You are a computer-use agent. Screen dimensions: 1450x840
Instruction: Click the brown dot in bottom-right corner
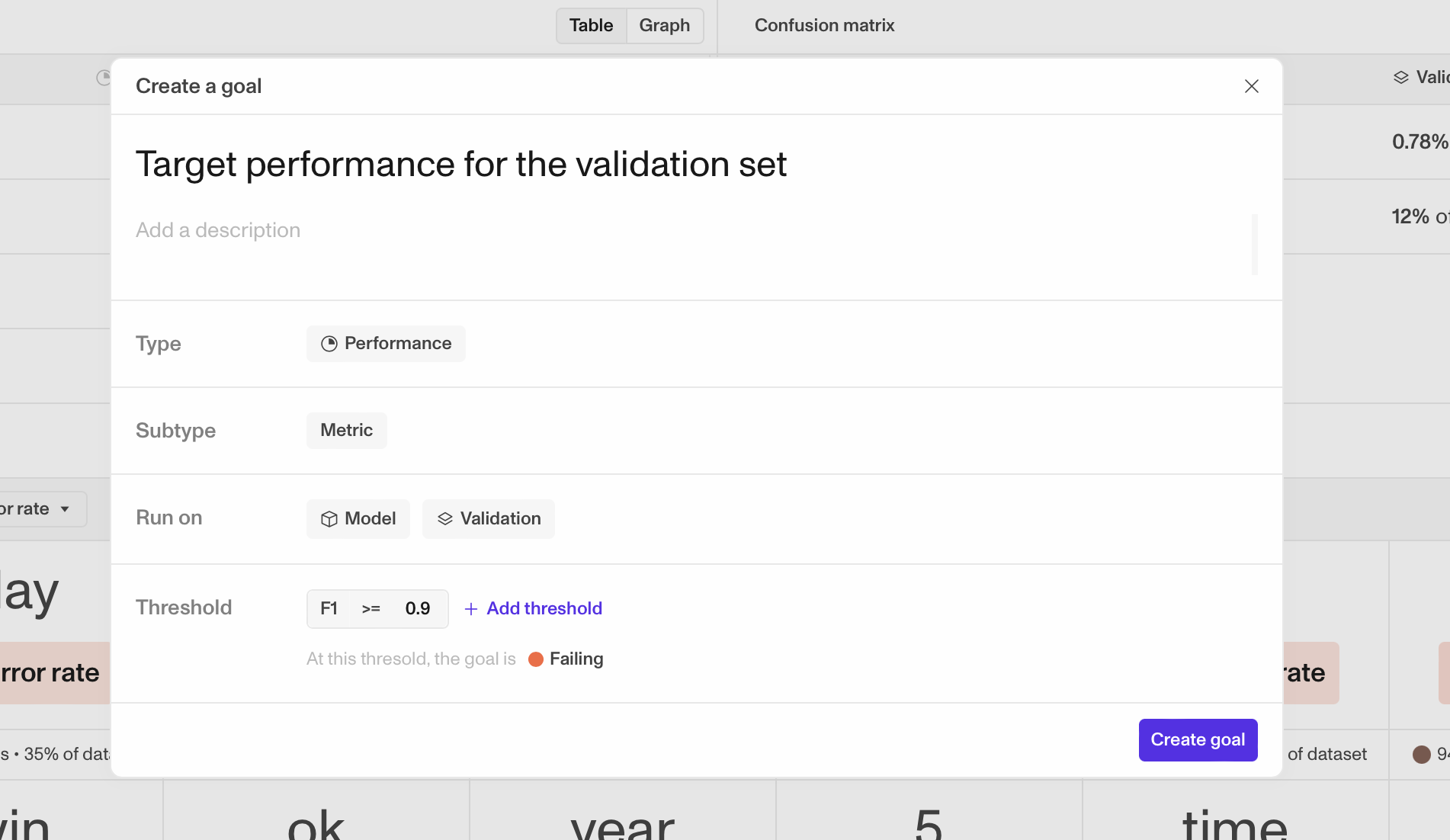pyautogui.click(x=1421, y=755)
